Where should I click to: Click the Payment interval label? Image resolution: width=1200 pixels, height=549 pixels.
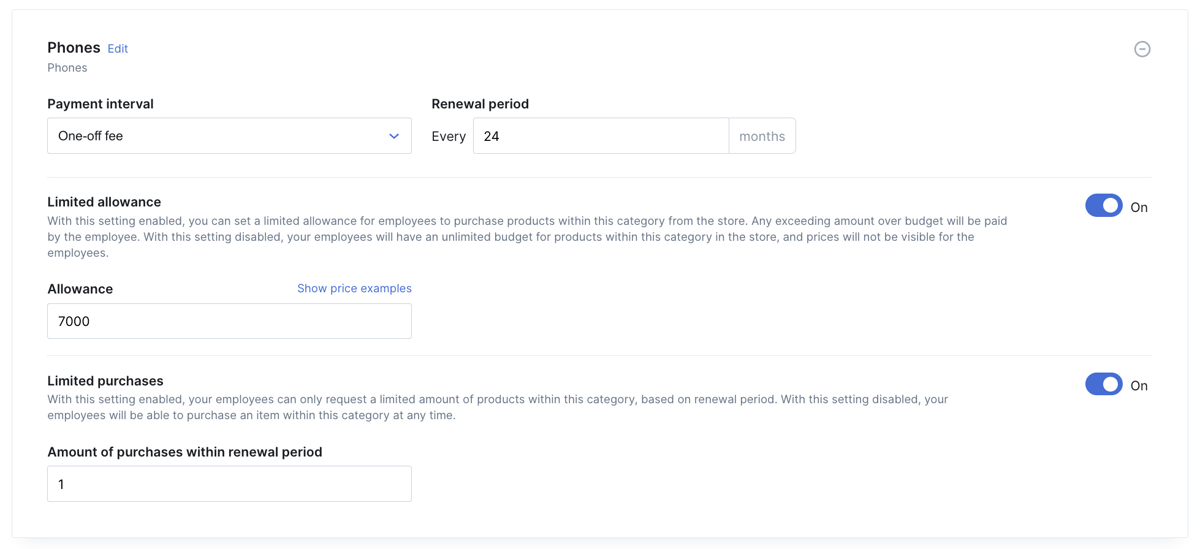pyautogui.click(x=100, y=104)
